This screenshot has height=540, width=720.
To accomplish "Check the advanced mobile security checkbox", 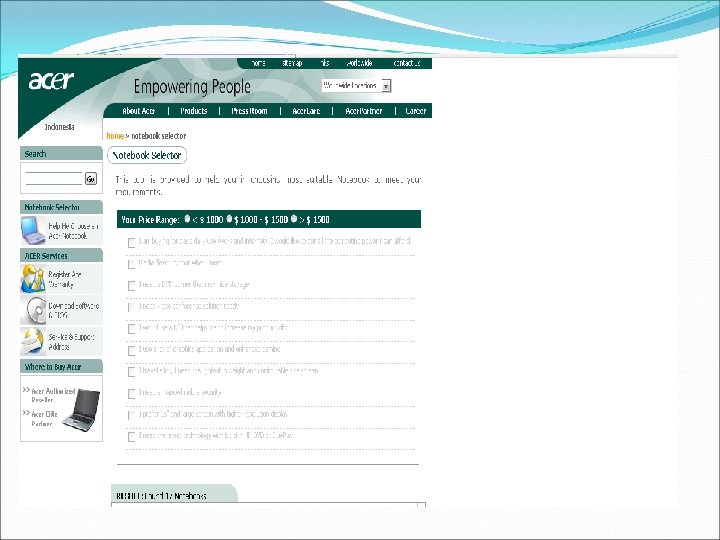I will tap(131, 394).
